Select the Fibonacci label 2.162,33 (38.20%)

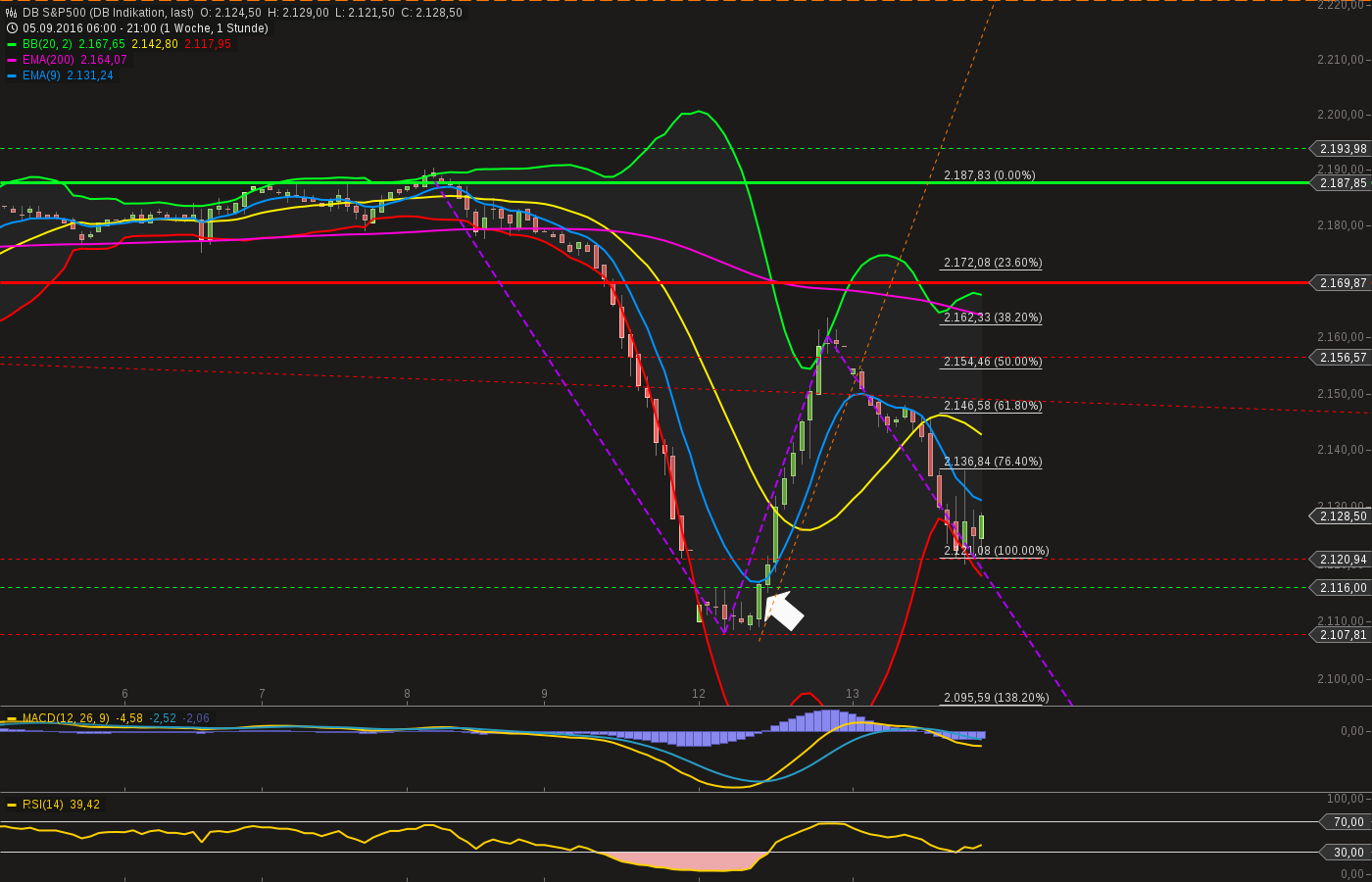pyautogui.click(x=993, y=318)
